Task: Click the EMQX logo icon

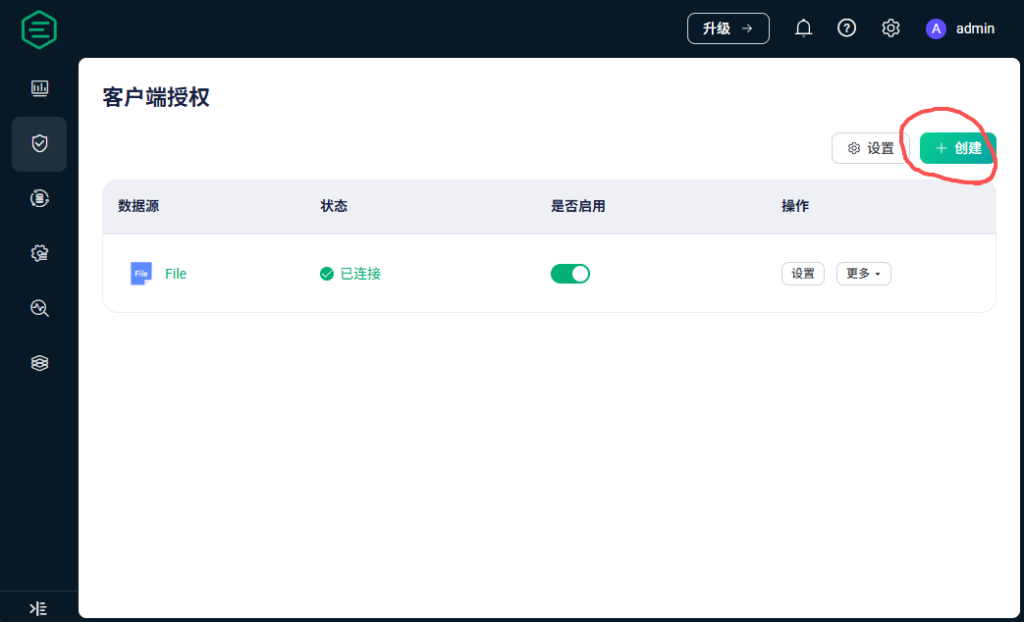Action: click(x=39, y=29)
